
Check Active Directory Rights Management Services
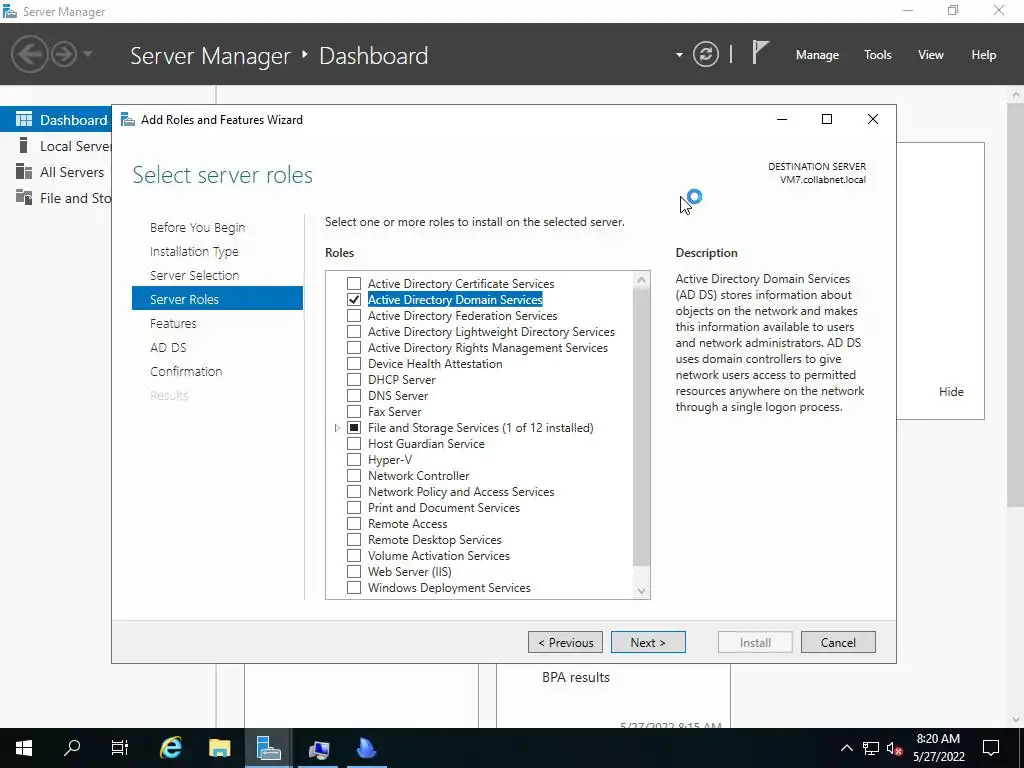tap(354, 347)
